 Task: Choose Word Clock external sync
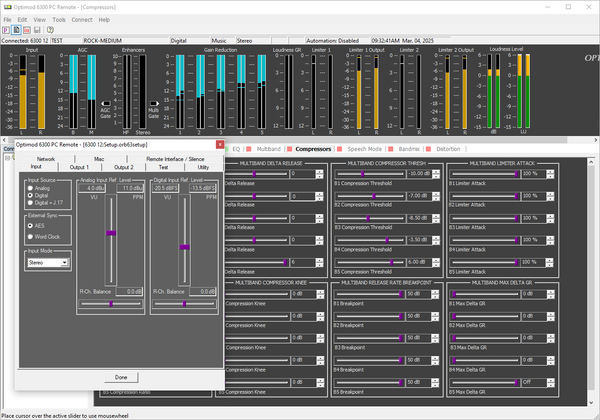(x=29, y=235)
